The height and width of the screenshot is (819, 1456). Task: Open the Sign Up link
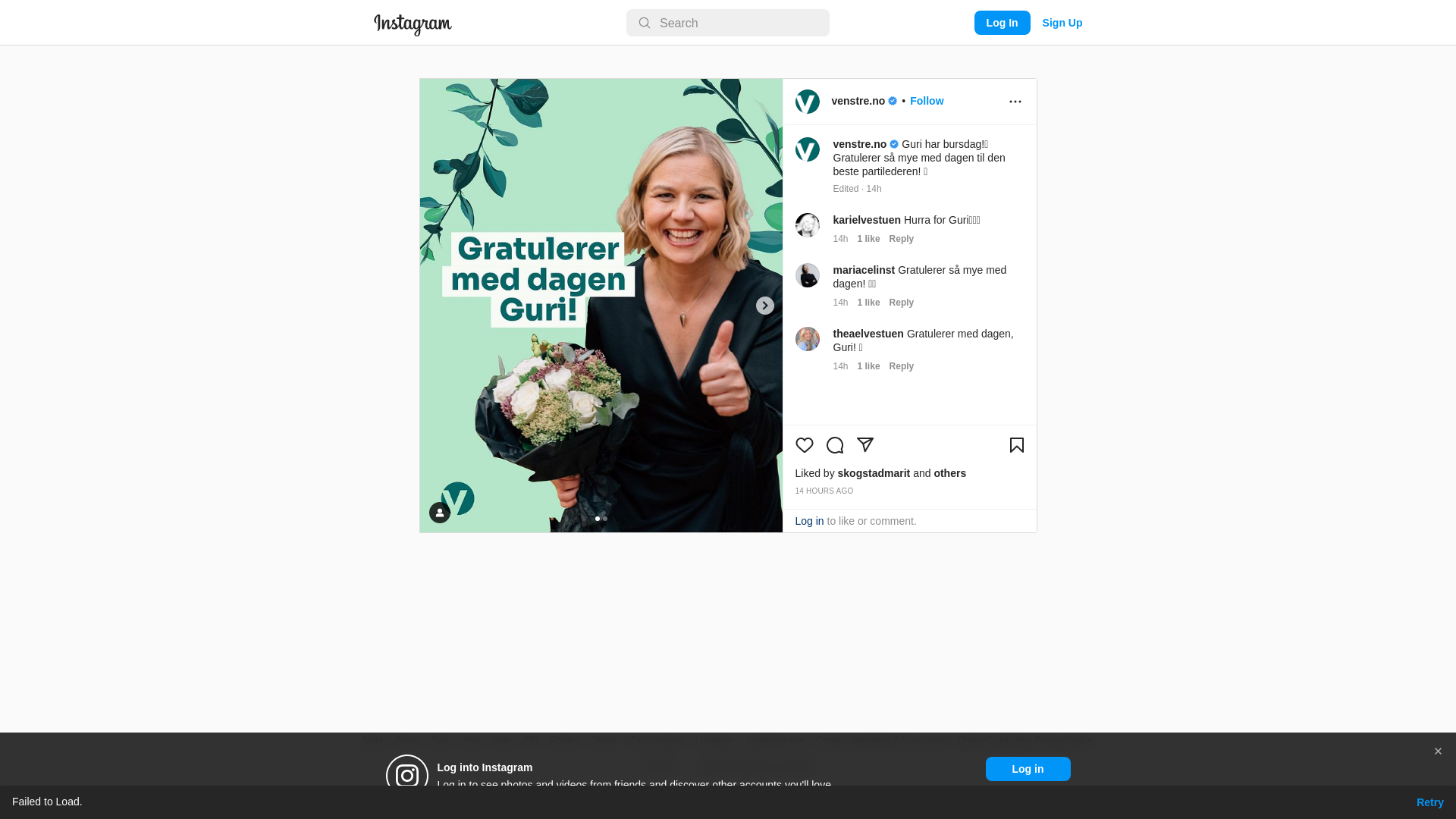coord(1062,23)
